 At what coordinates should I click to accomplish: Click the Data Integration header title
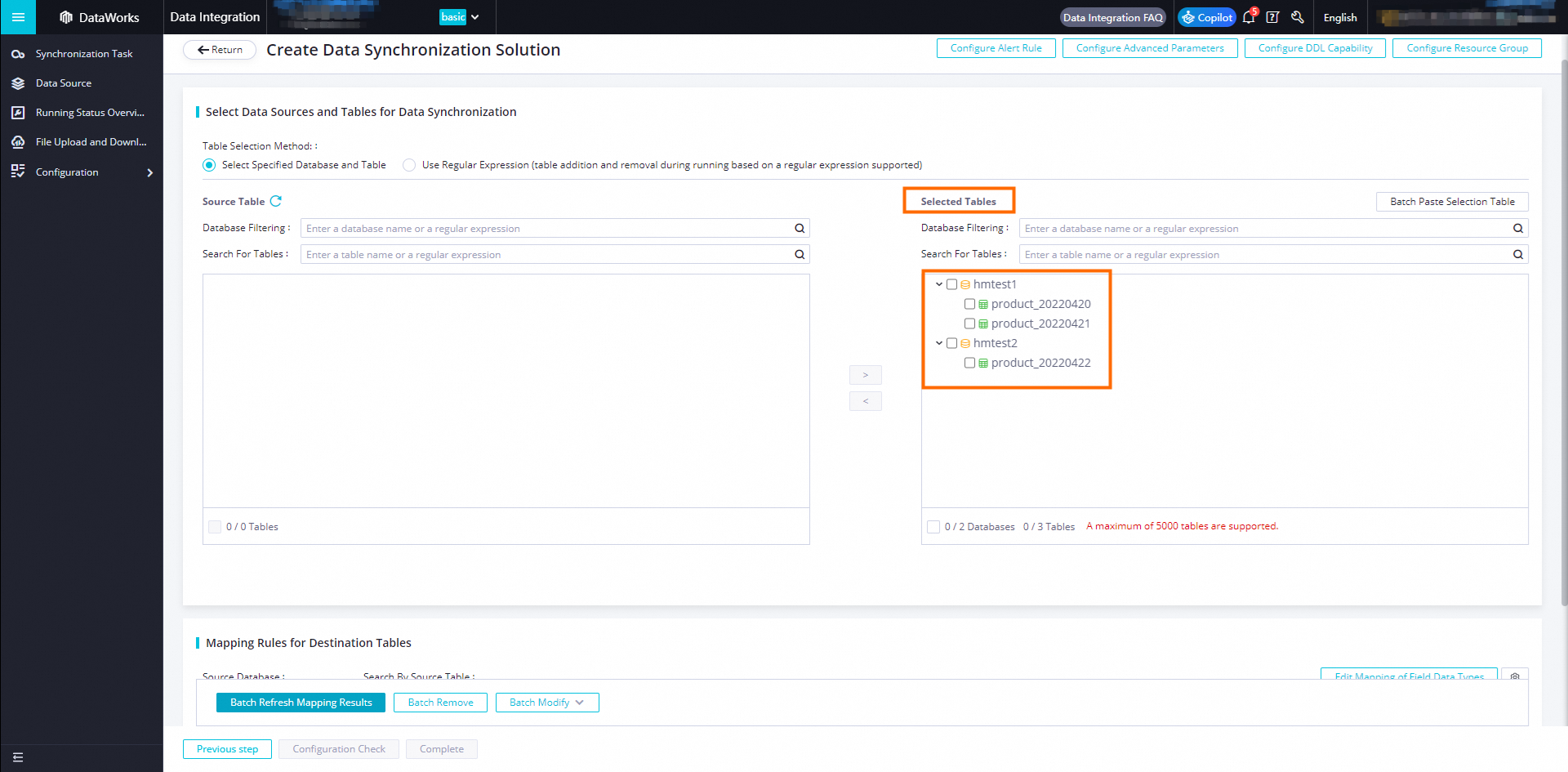(x=215, y=17)
